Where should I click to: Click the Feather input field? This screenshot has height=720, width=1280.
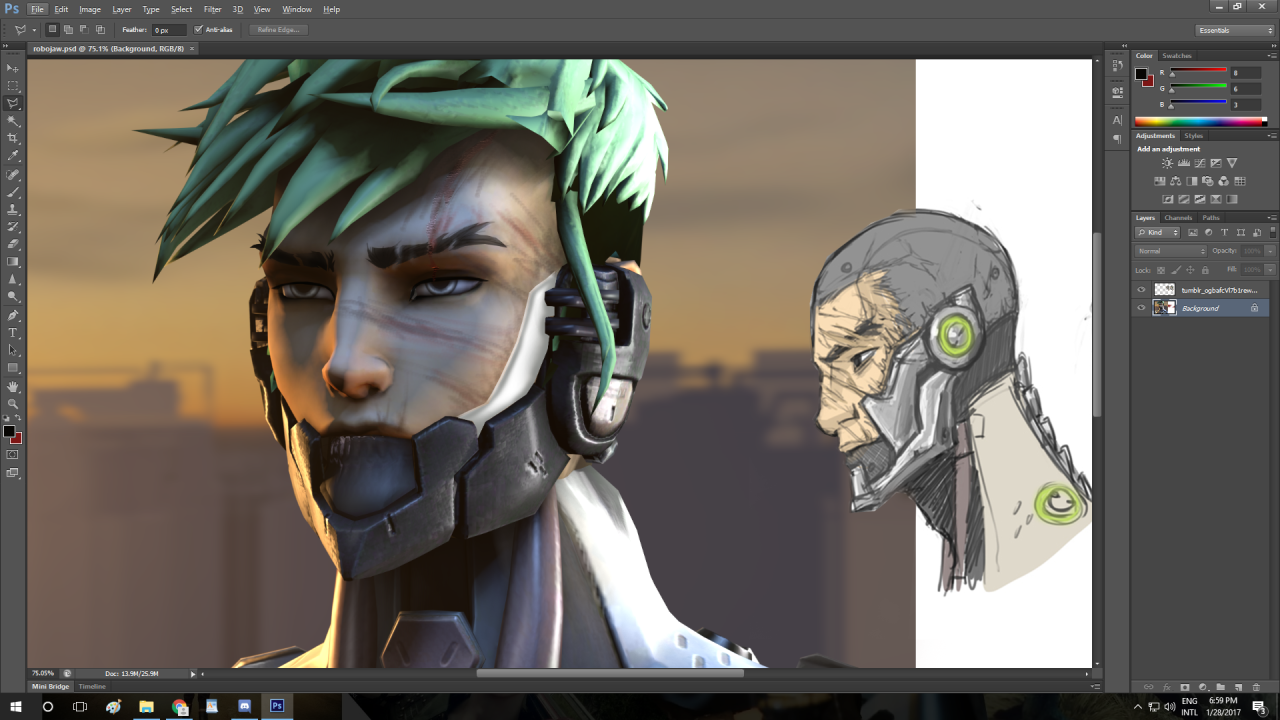point(168,30)
